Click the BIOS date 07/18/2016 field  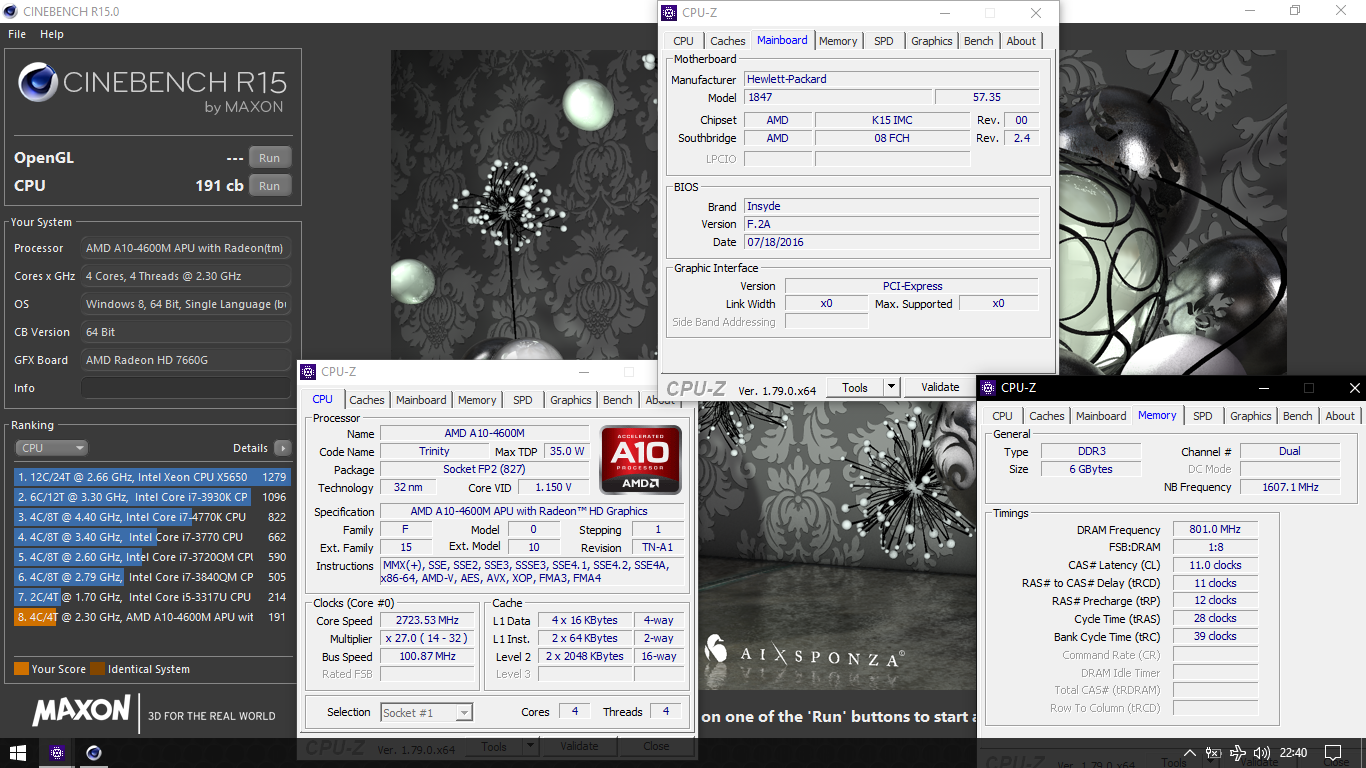(x=891, y=242)
